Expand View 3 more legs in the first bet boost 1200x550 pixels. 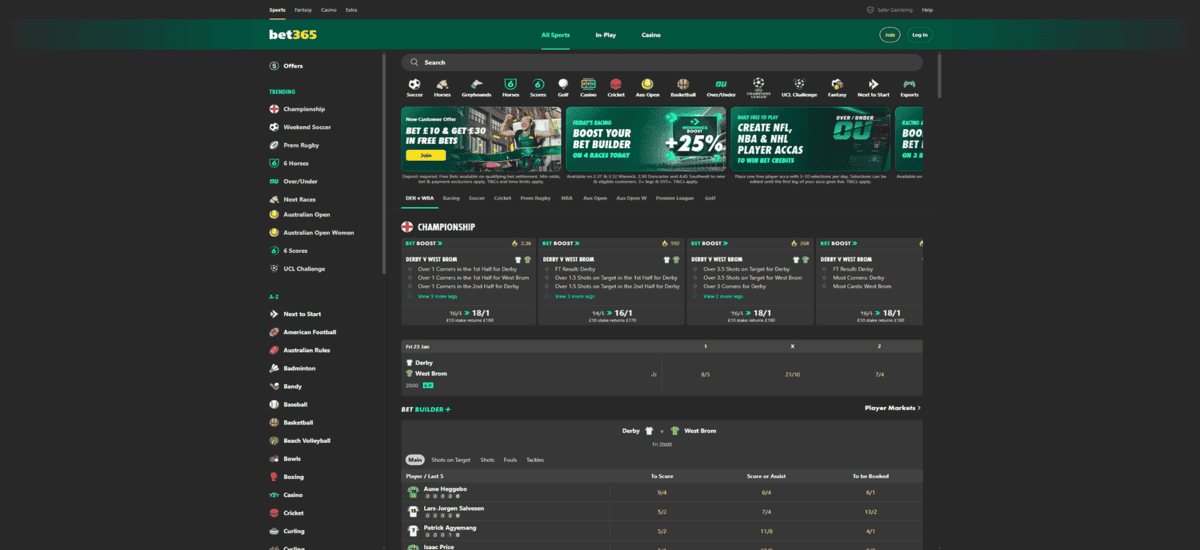(437, 296)
